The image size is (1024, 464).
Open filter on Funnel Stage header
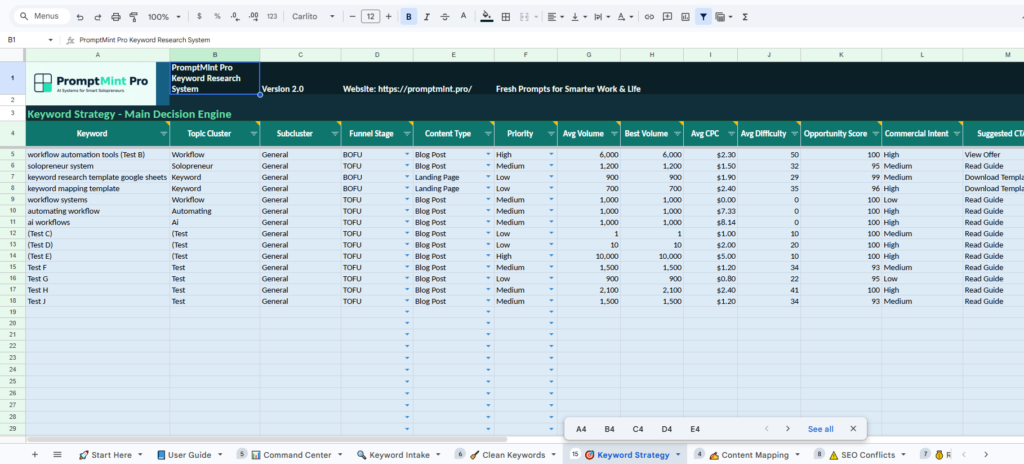click(408, 133)
